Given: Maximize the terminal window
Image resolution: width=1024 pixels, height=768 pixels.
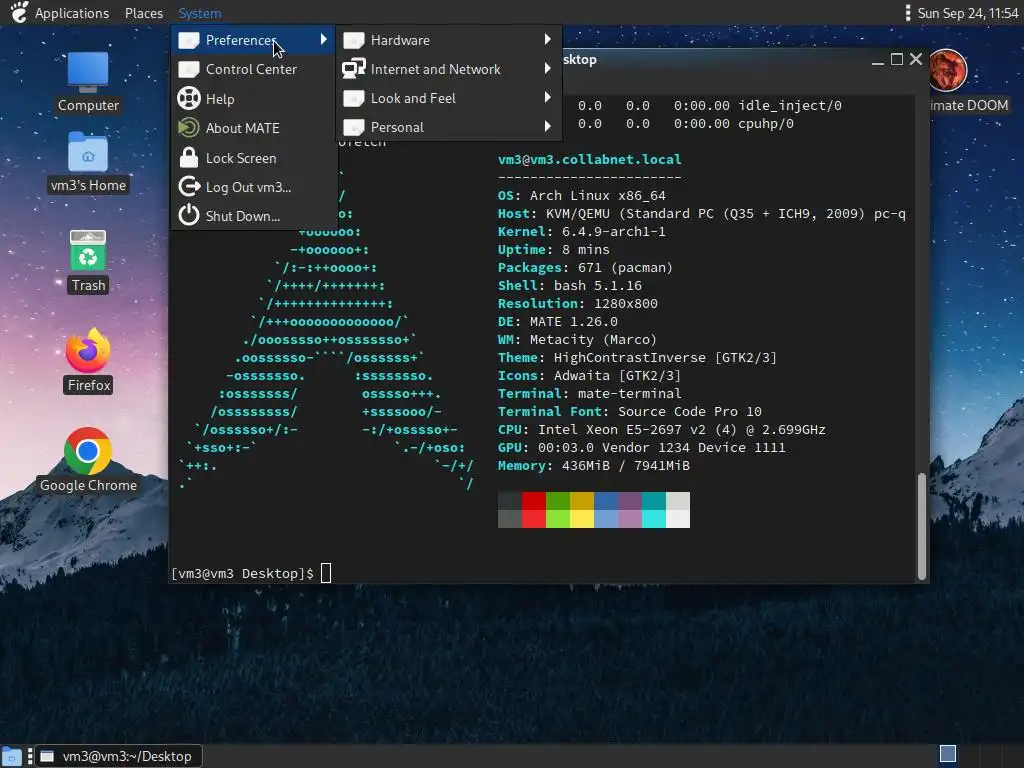Looking at the screenshot, I should click(x=897, y=59).
